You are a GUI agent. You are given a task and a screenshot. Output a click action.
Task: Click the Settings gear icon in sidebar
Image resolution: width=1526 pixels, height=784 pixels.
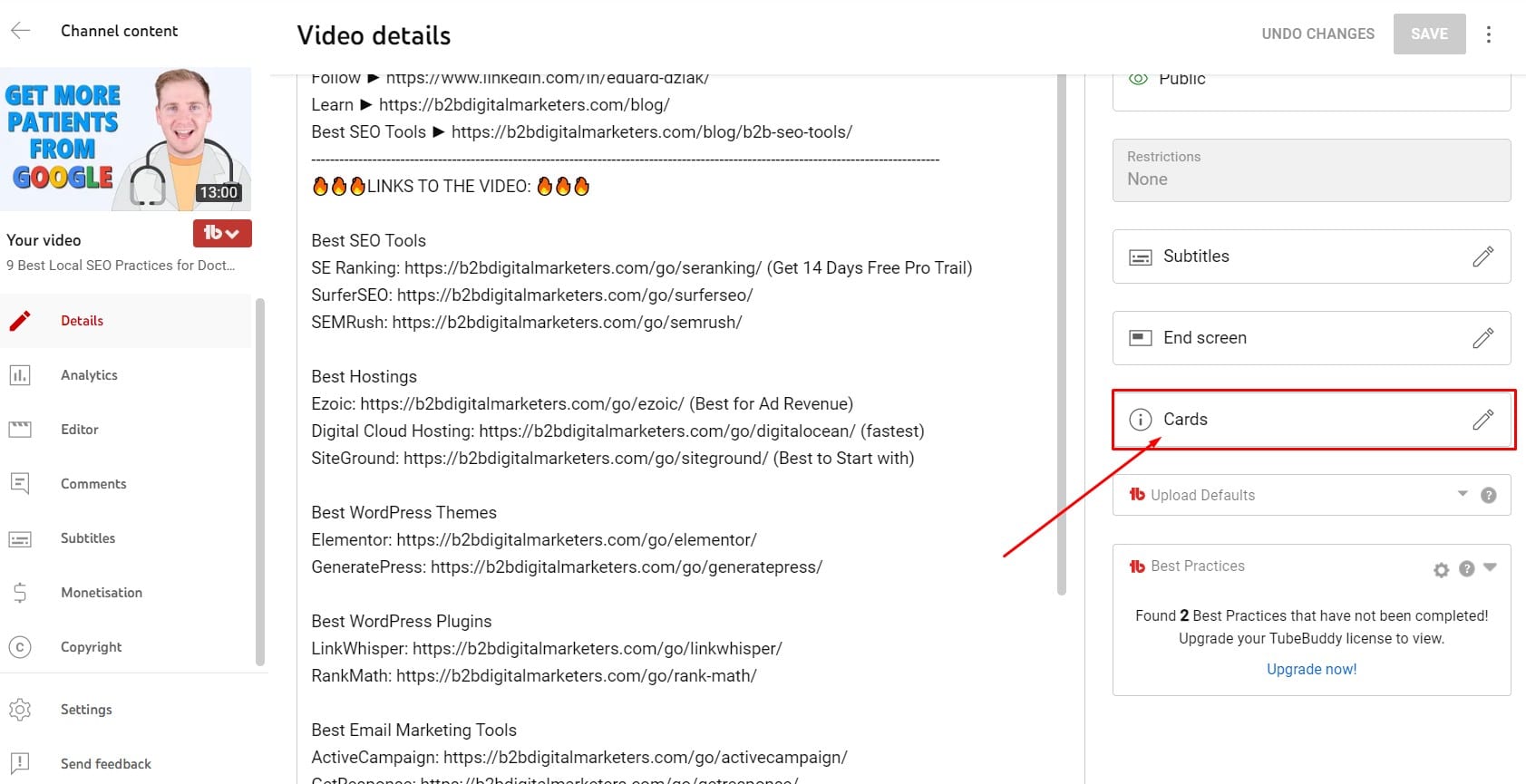coord(20,710)
